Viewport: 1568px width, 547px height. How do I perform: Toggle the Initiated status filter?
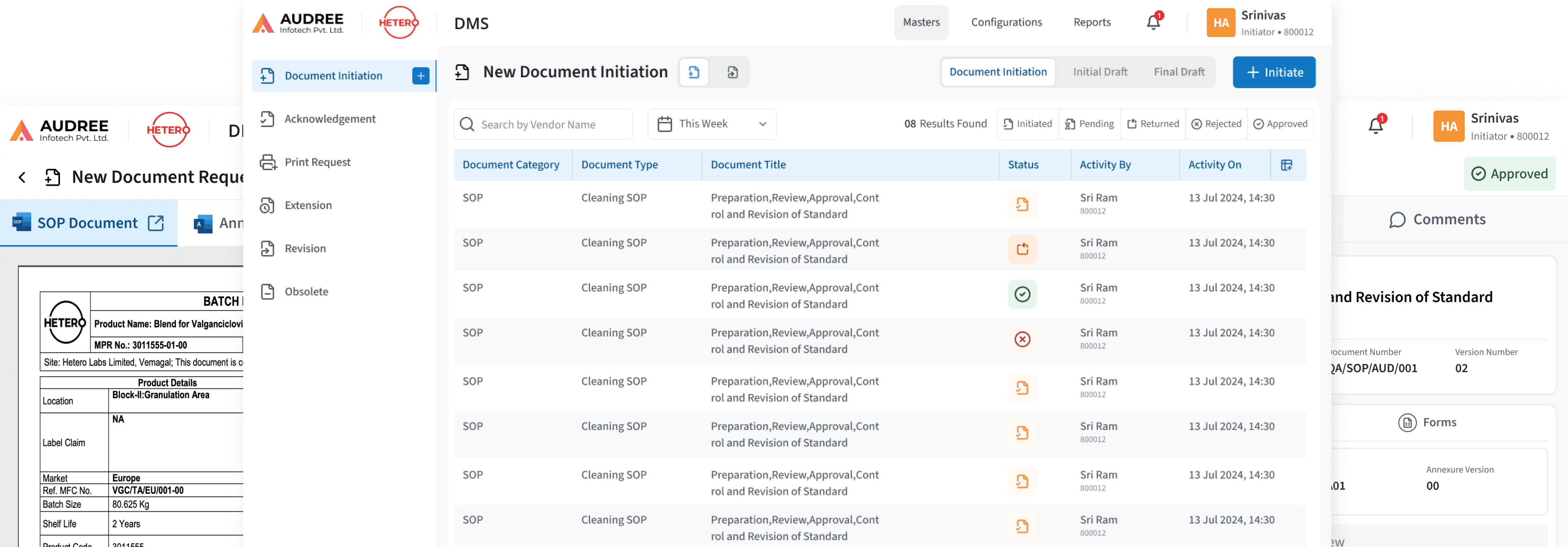coord(1028,124)
